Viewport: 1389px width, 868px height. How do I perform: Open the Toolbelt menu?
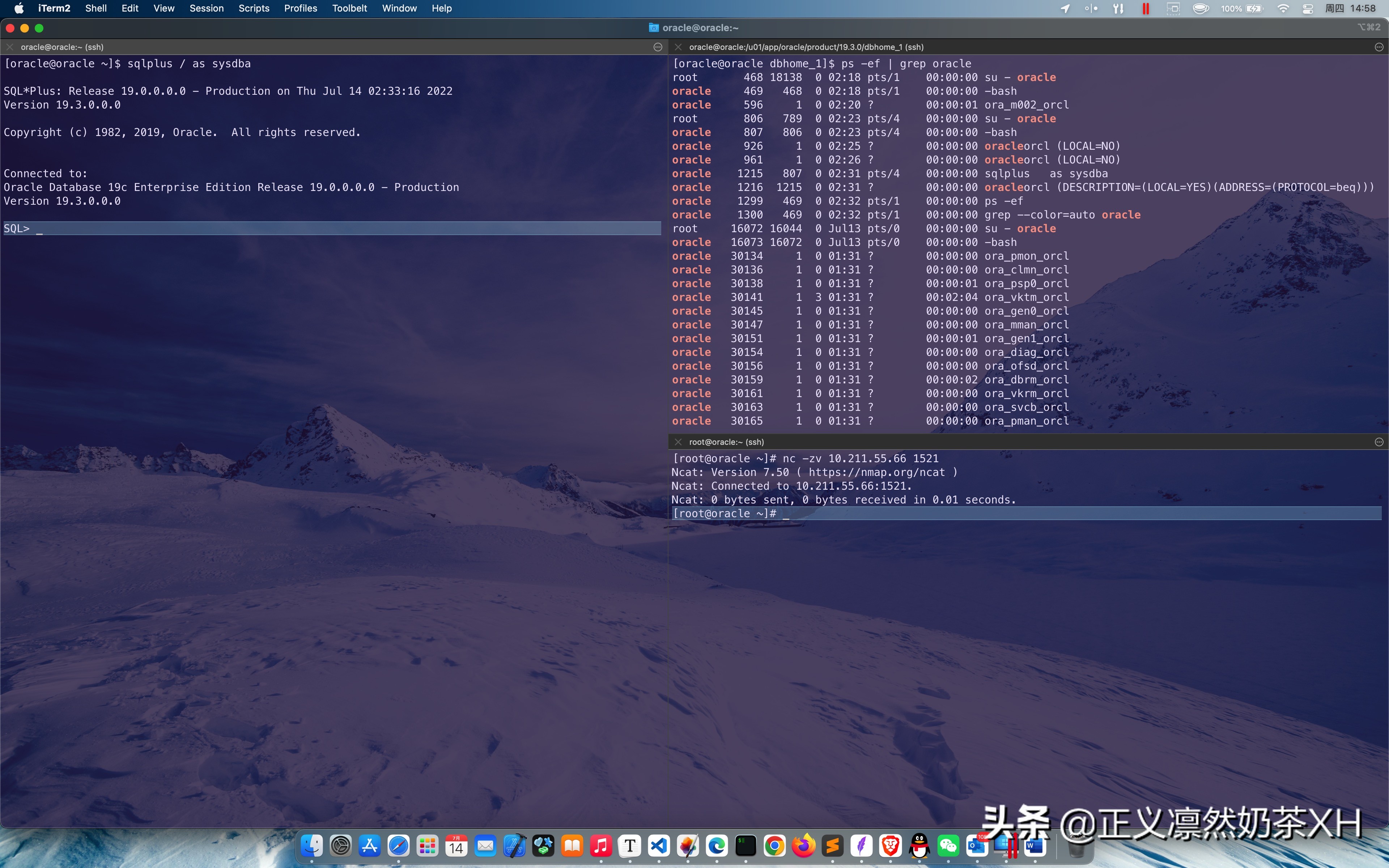click(350, 8)
